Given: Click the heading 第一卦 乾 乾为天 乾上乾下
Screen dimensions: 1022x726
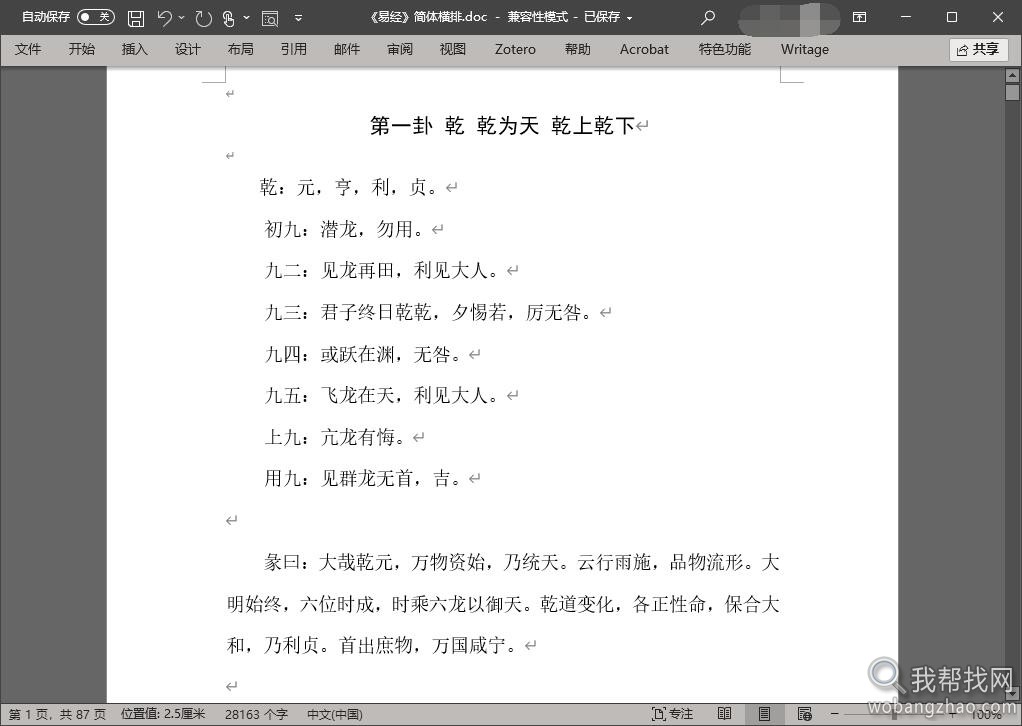Looking at the screenshot, I should 502,125.
